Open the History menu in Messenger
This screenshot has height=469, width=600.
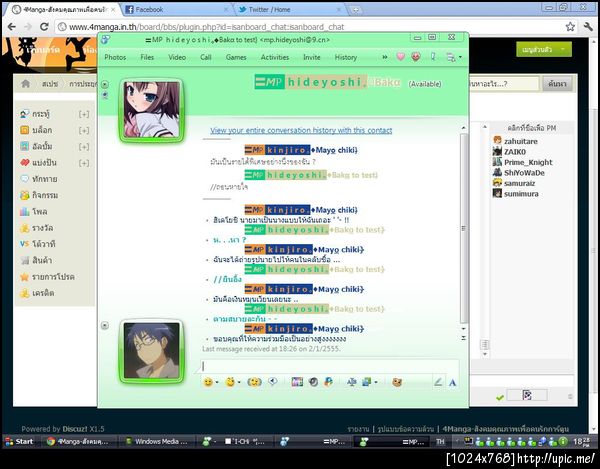coord(346,57)
